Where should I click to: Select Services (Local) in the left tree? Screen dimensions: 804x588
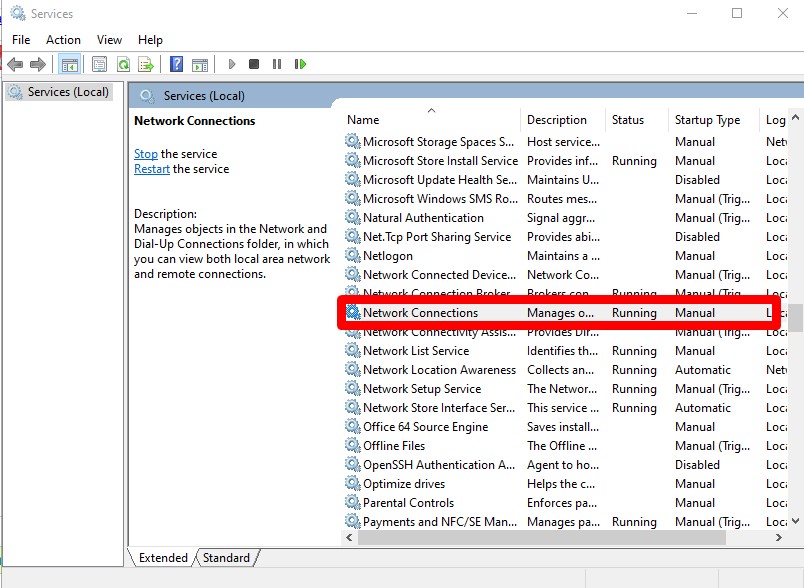click(x=70, y=90)
